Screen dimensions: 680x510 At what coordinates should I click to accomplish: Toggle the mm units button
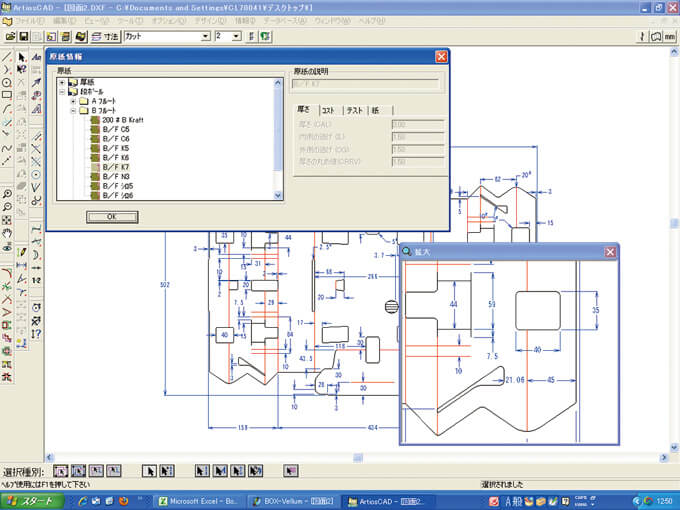[670, 36]
